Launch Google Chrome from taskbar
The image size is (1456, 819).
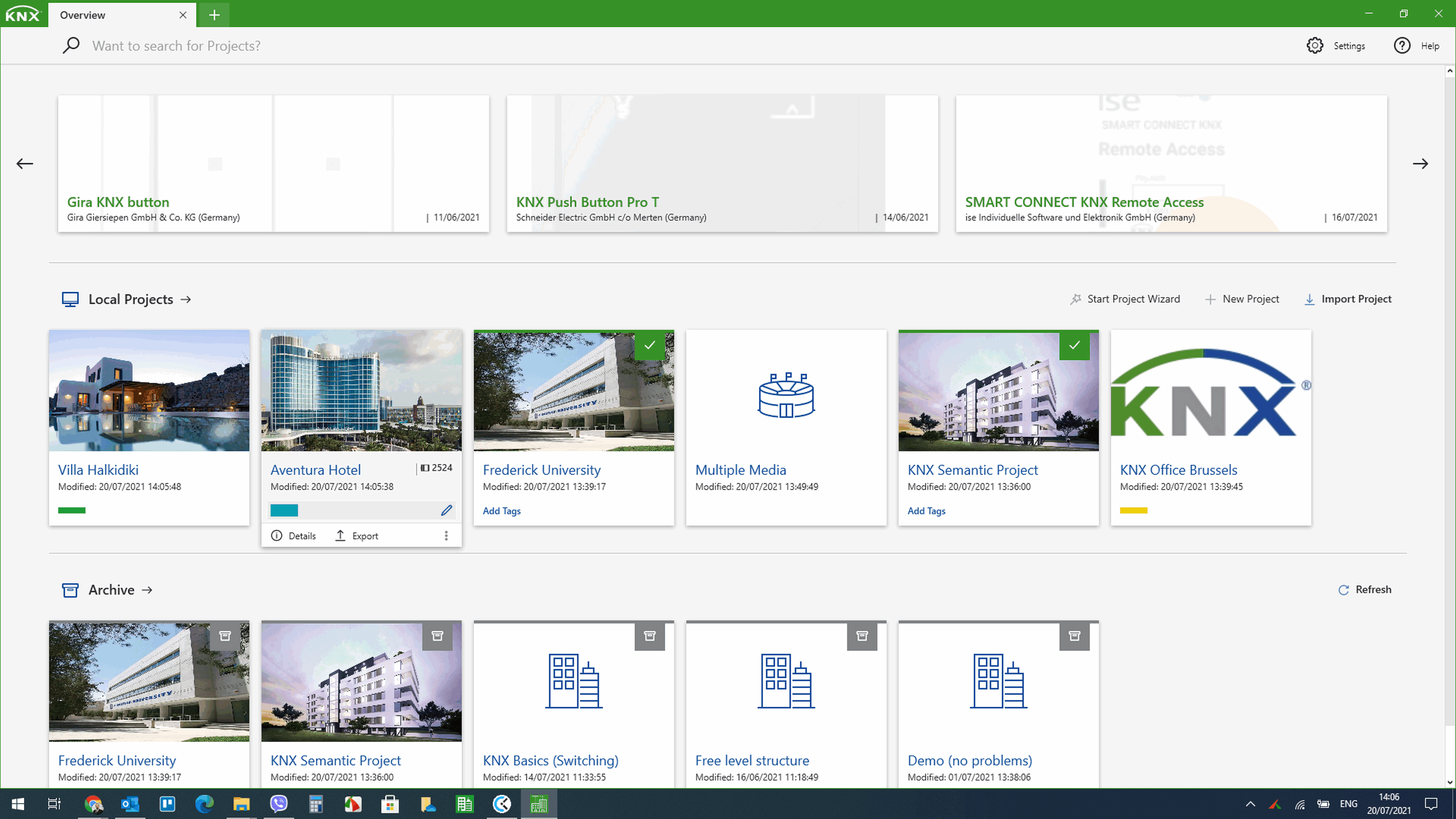click(x=93, y=804)
